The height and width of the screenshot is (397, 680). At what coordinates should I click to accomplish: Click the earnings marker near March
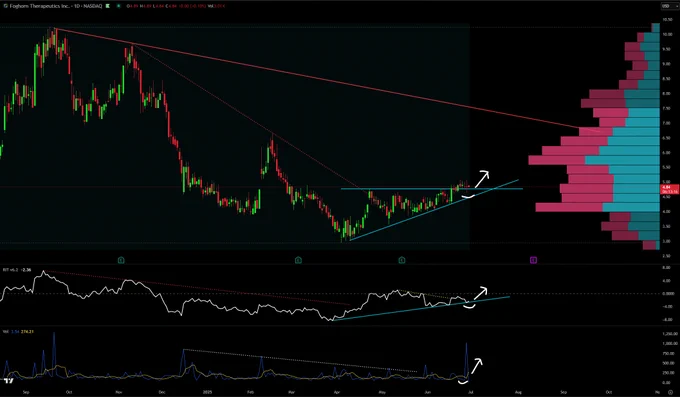tap(298, 260)
